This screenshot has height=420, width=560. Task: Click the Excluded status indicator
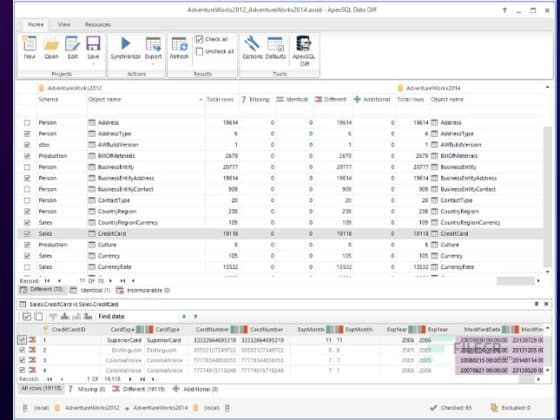coord(511,408)
